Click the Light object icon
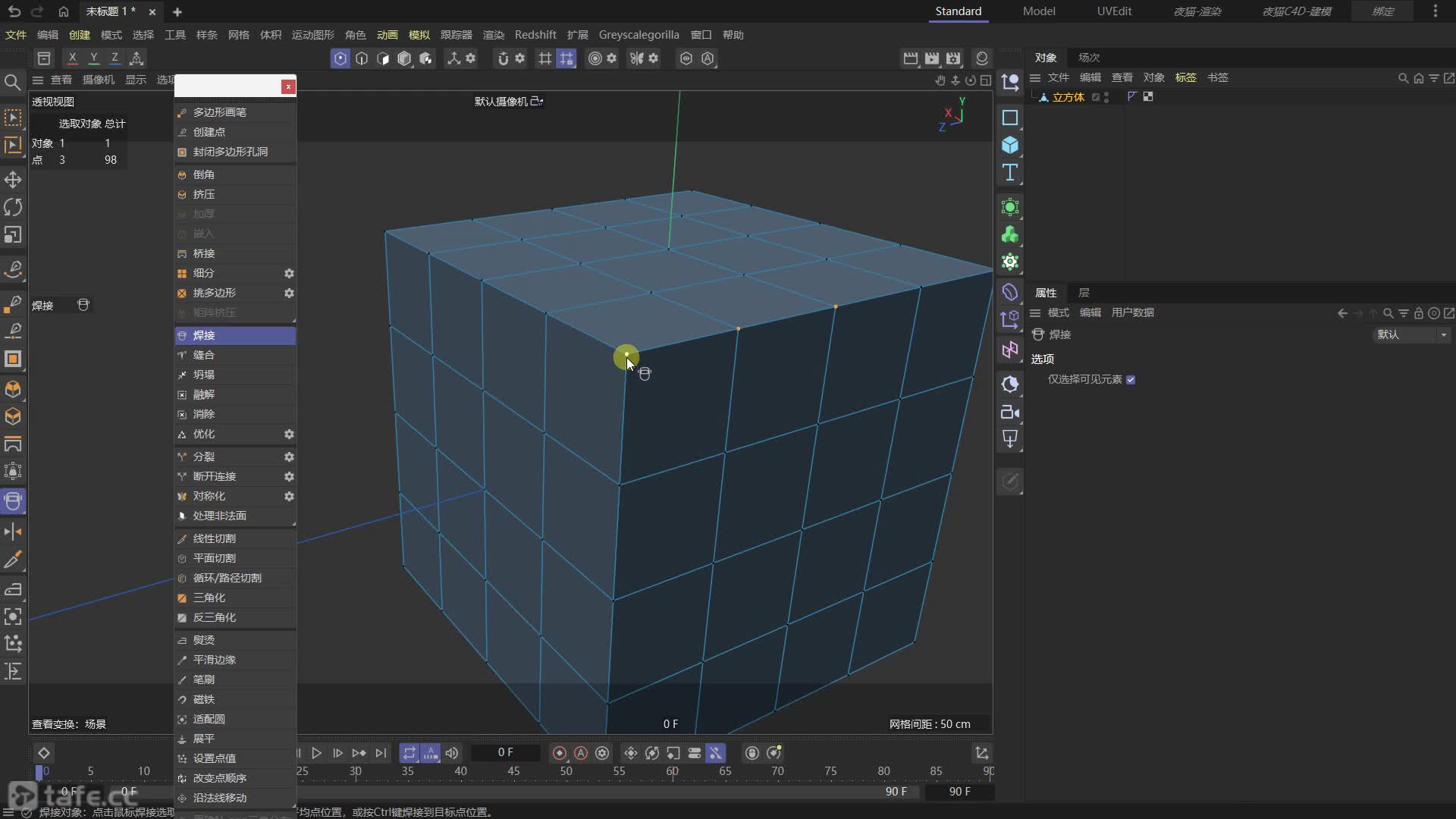Image resolution: width=1456 pixels, height=819 pixels. click(1010, 439)
